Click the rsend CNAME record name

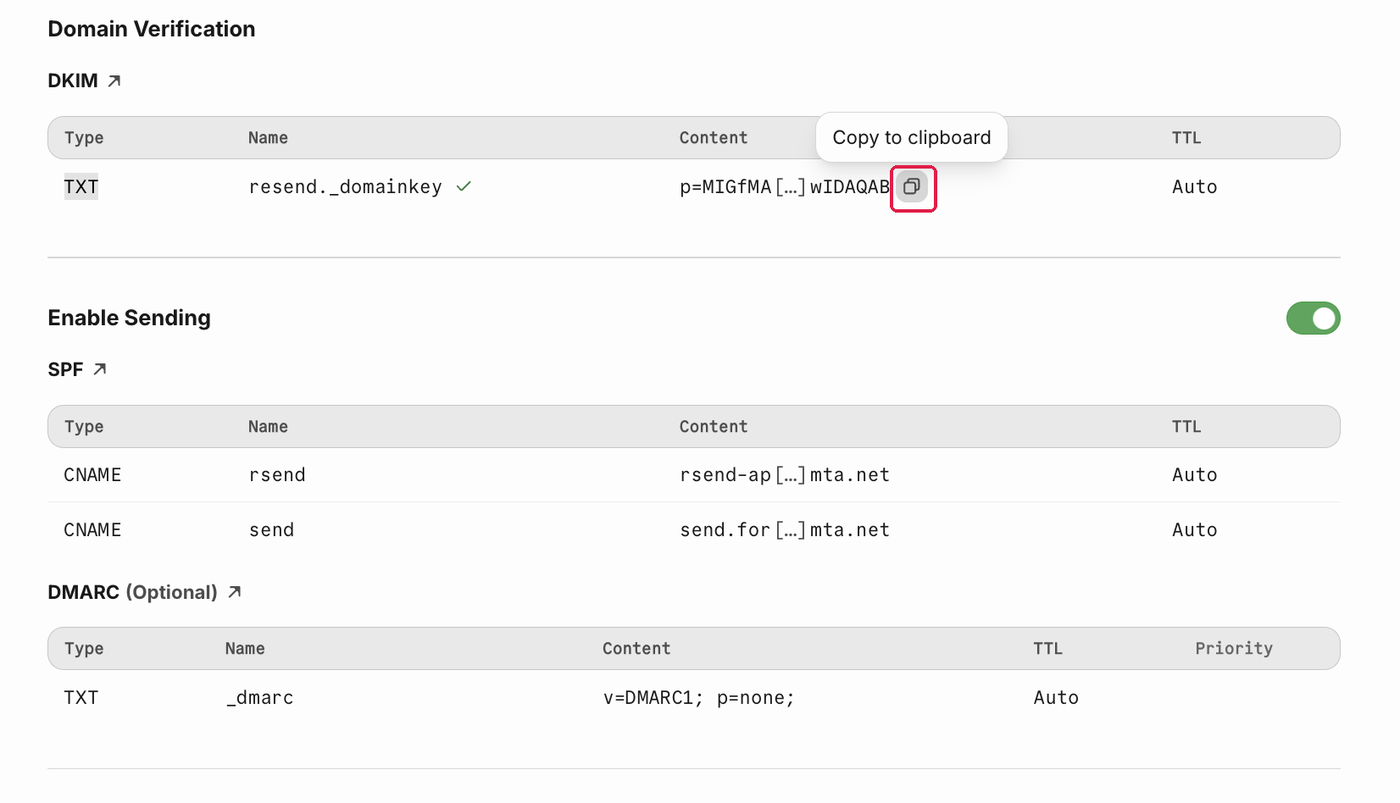(x=277, y=475)
